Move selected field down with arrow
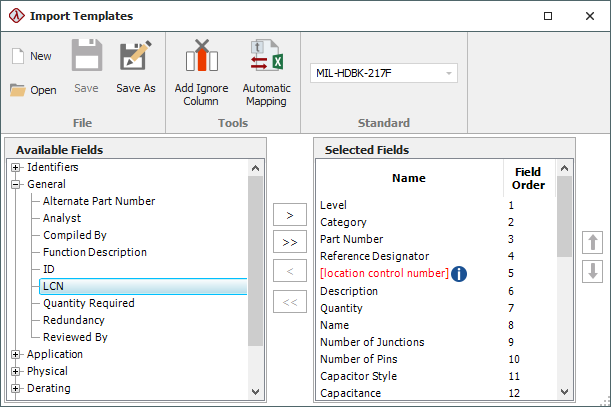 pos(591,271)
